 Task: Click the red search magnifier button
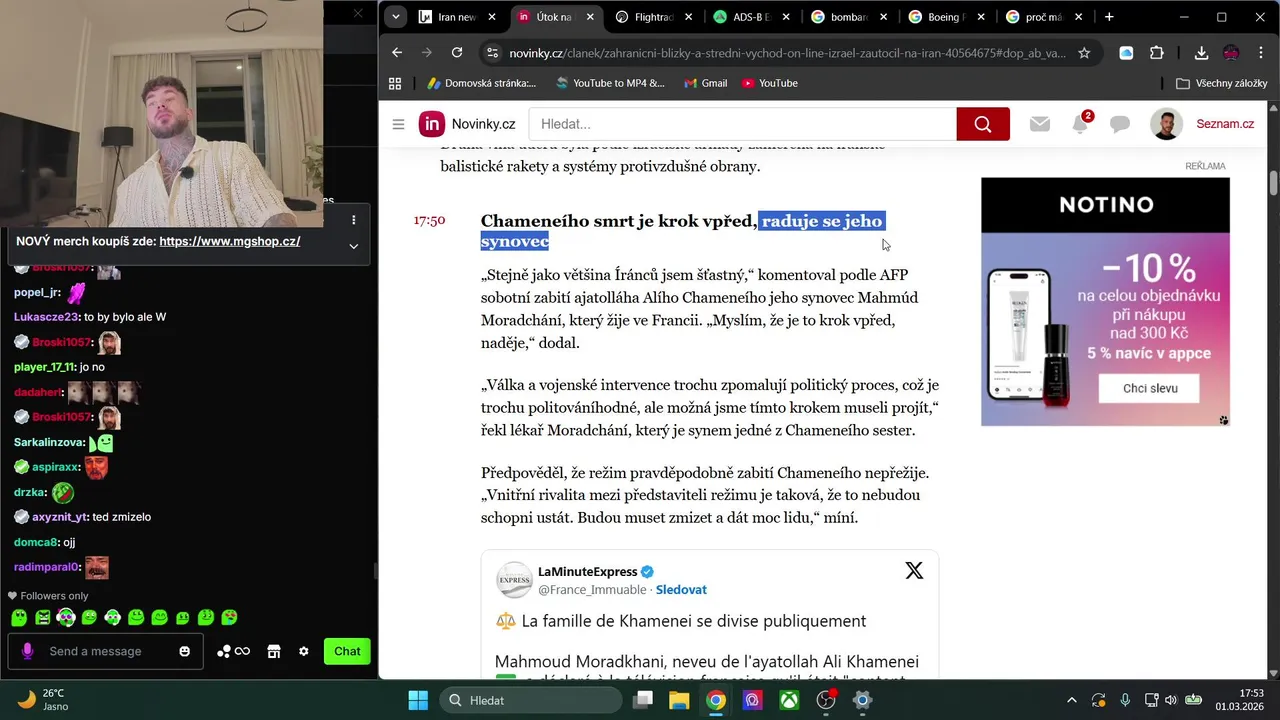tap(983, 124)
